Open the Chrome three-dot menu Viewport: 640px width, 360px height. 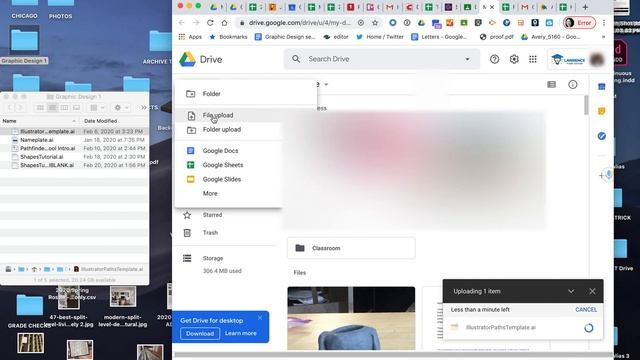(x=604, y=23)
